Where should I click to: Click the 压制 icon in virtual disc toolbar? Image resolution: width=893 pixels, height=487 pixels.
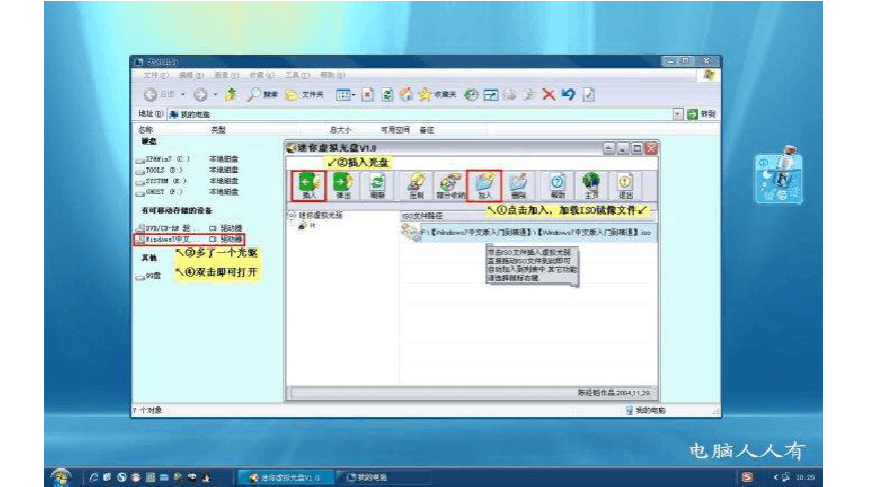(416, 185)
